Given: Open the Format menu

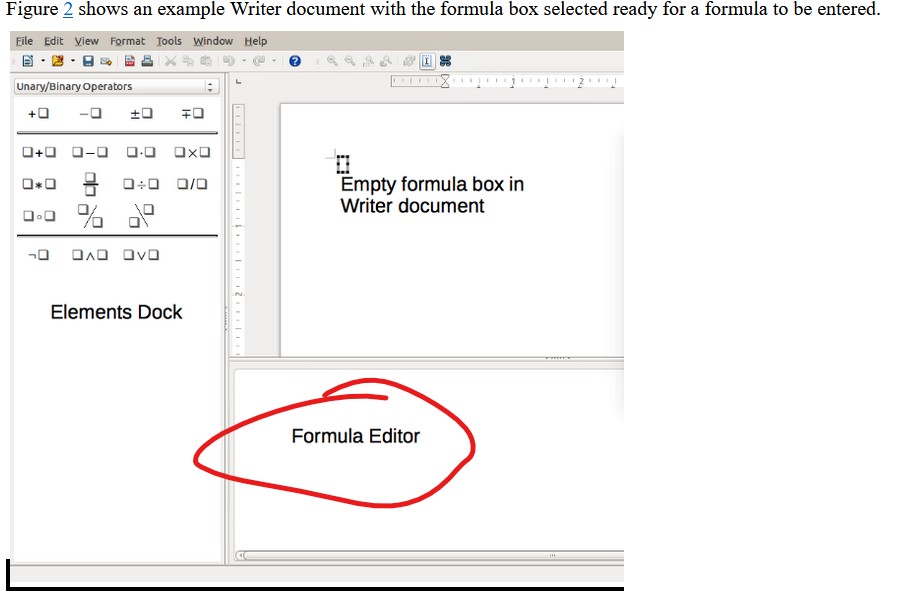Looking at the screenshot, I should 127,41.
